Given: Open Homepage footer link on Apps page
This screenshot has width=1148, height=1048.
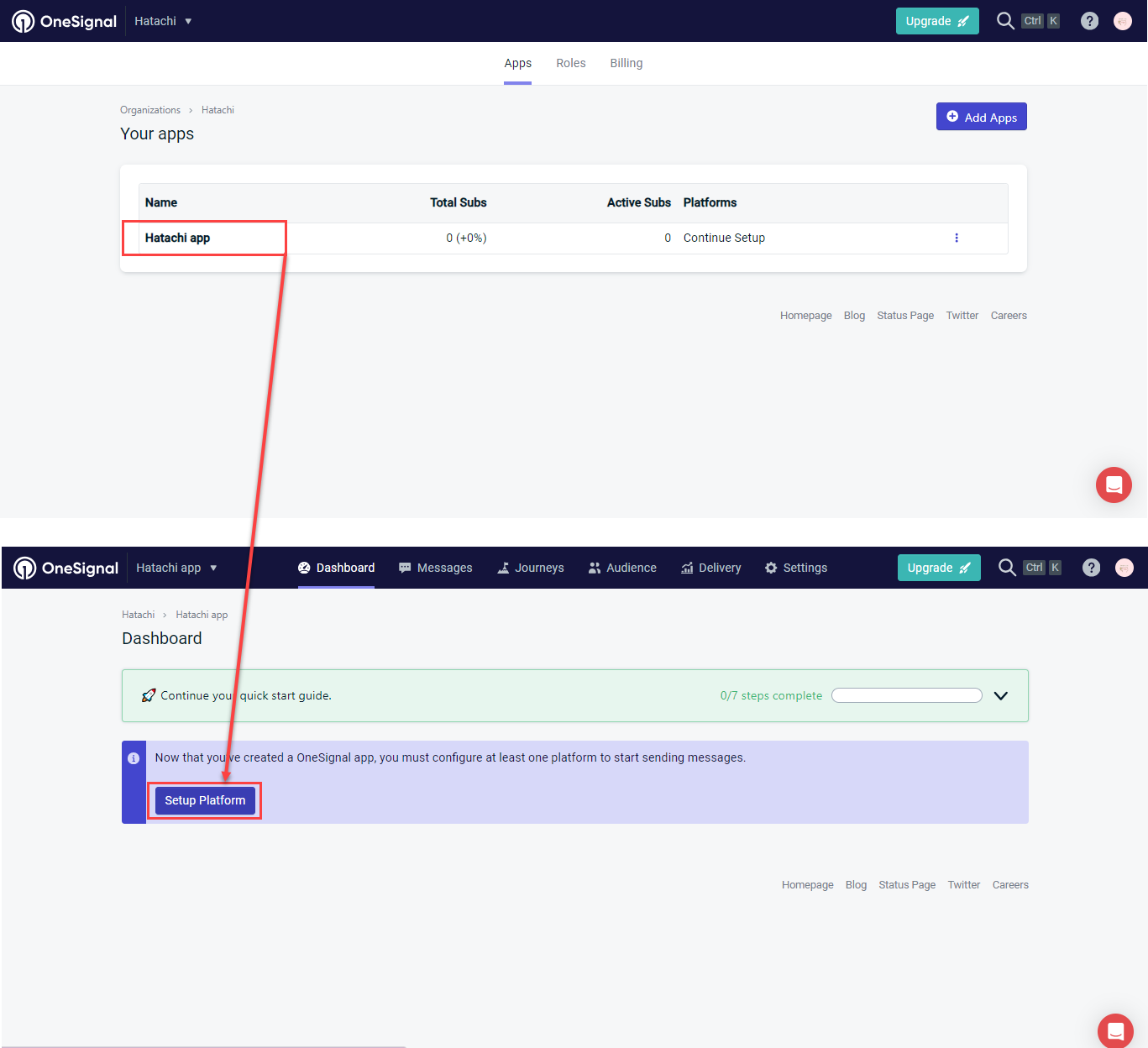Looking at the screenshot, I should pyautogui.click(x=806, y=316).
